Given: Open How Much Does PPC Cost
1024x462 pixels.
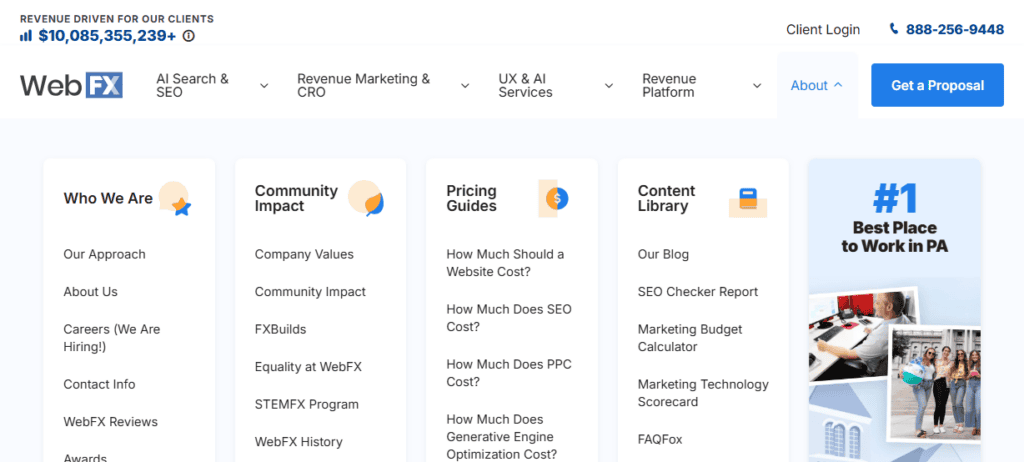Looking at the screenshot, I should 509,372.
